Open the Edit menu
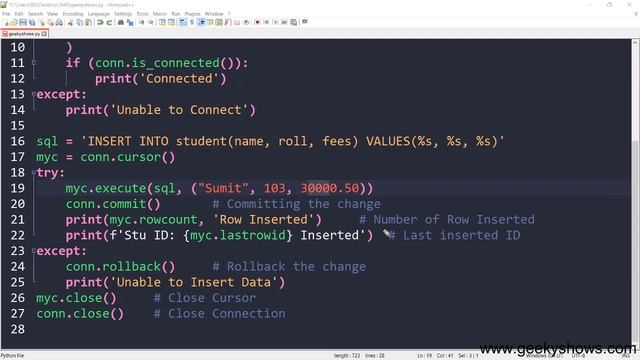This screenshot has width=640, height=360. [19, 14]
